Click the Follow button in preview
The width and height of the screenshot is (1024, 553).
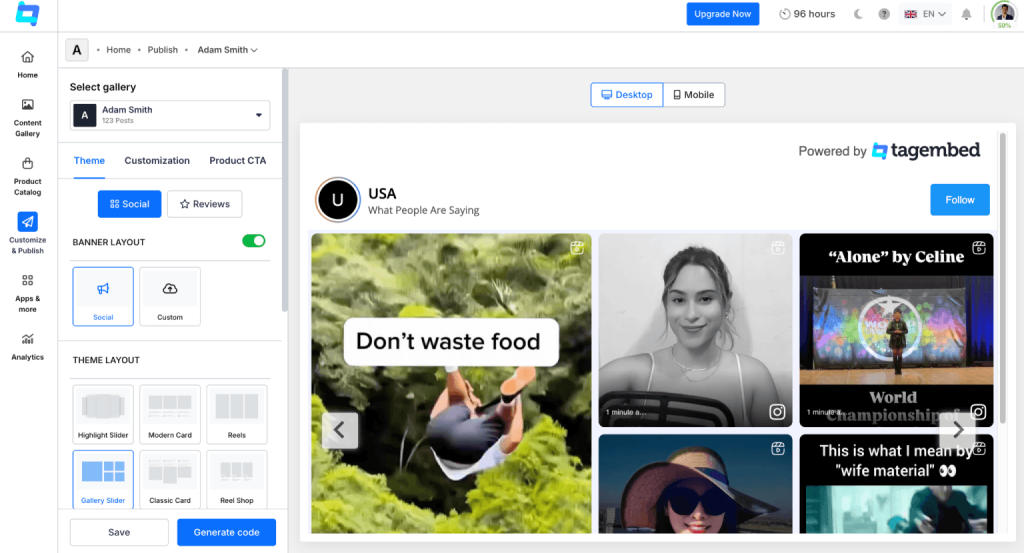point(959,200)
